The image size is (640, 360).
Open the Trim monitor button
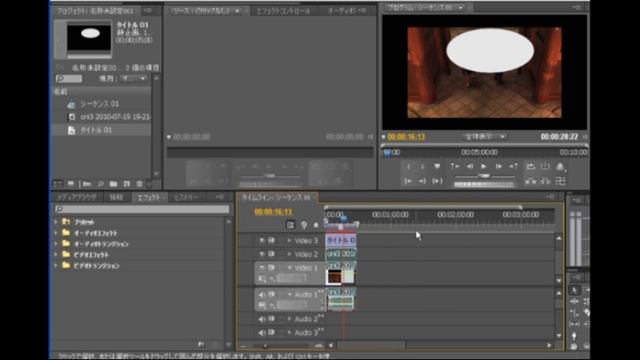pos(560,181)
